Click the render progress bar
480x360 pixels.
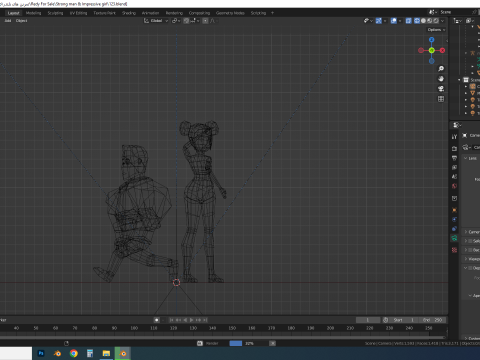(x=248, y=343)
